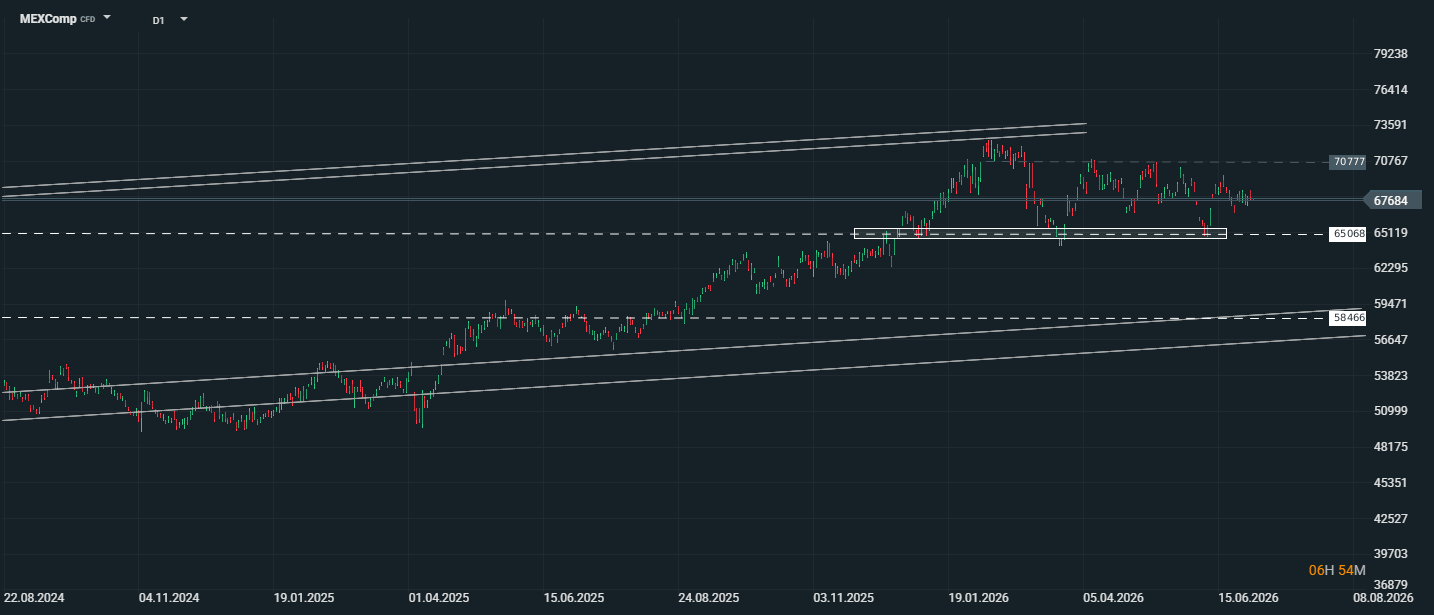
Task: Click the D1 timeframe label
Action: click(x=159, y=19)
